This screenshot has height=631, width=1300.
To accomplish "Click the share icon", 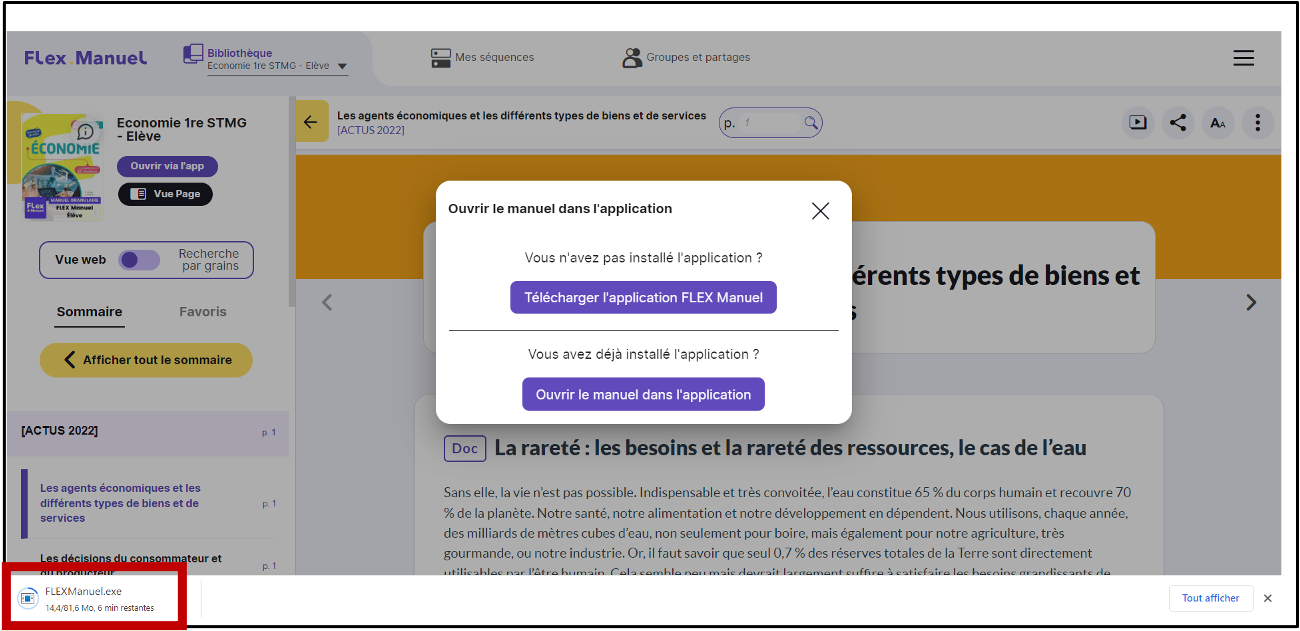I will (x=1178, y=123).
